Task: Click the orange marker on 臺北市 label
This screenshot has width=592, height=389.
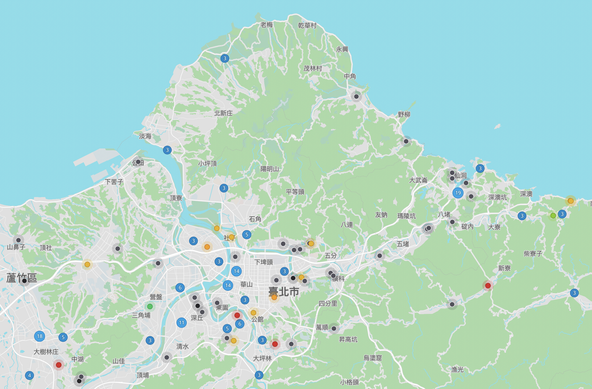Action: point(274,298)
